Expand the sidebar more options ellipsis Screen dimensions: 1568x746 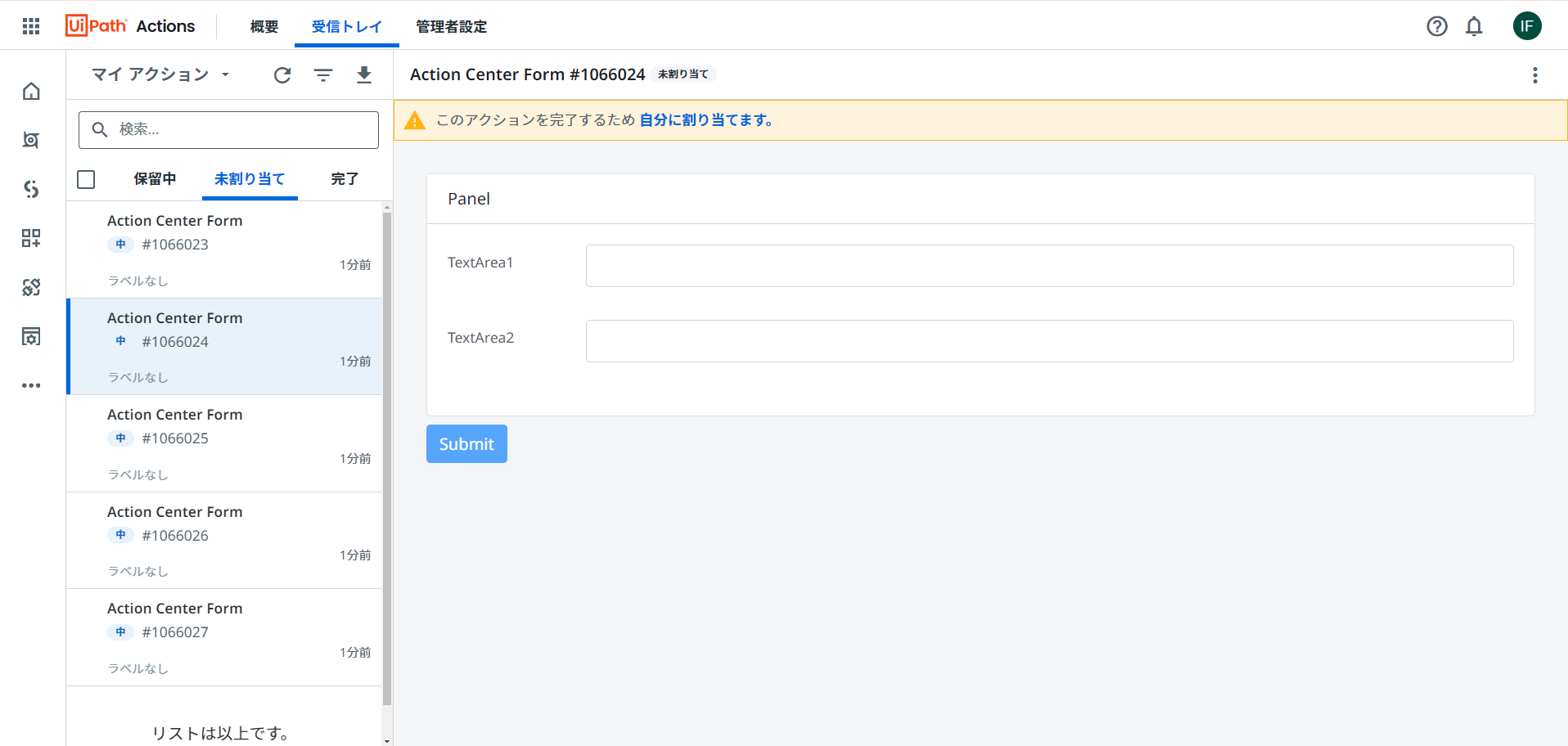click(30, 384)
